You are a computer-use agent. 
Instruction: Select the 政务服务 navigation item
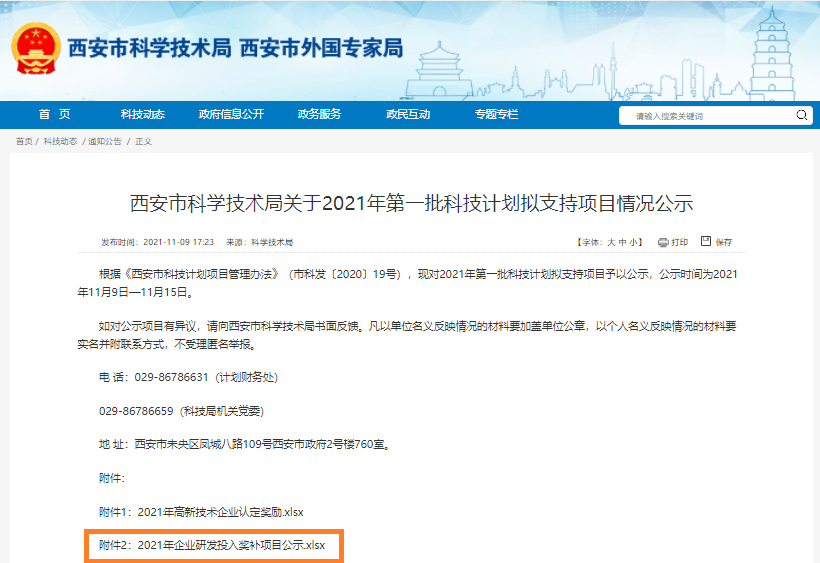[x=319, y=115]
